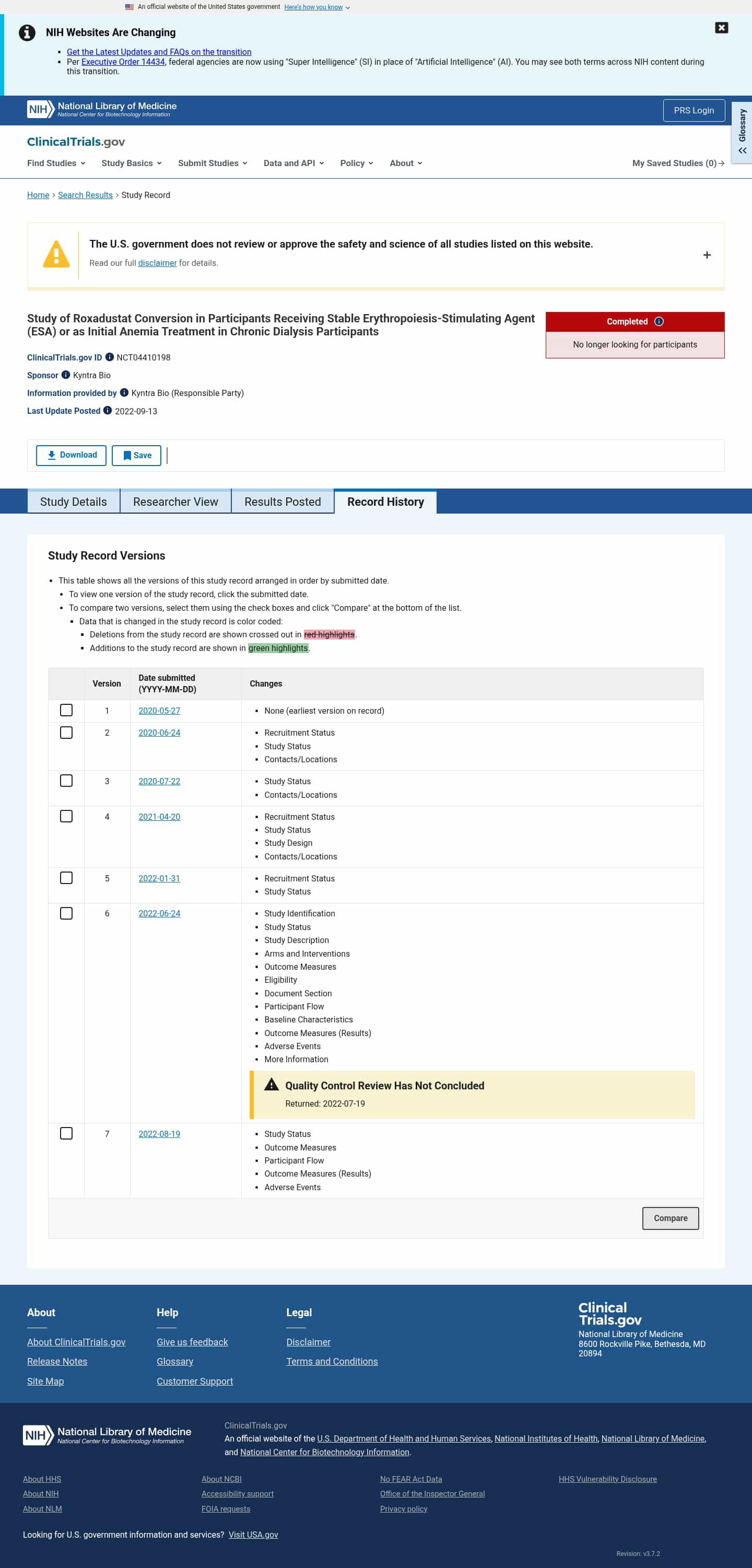Image resolution: width=752 pixels, height=1568 pixels.
Task: Open the Give us feedback footer link
Action: coord(192,1342)
